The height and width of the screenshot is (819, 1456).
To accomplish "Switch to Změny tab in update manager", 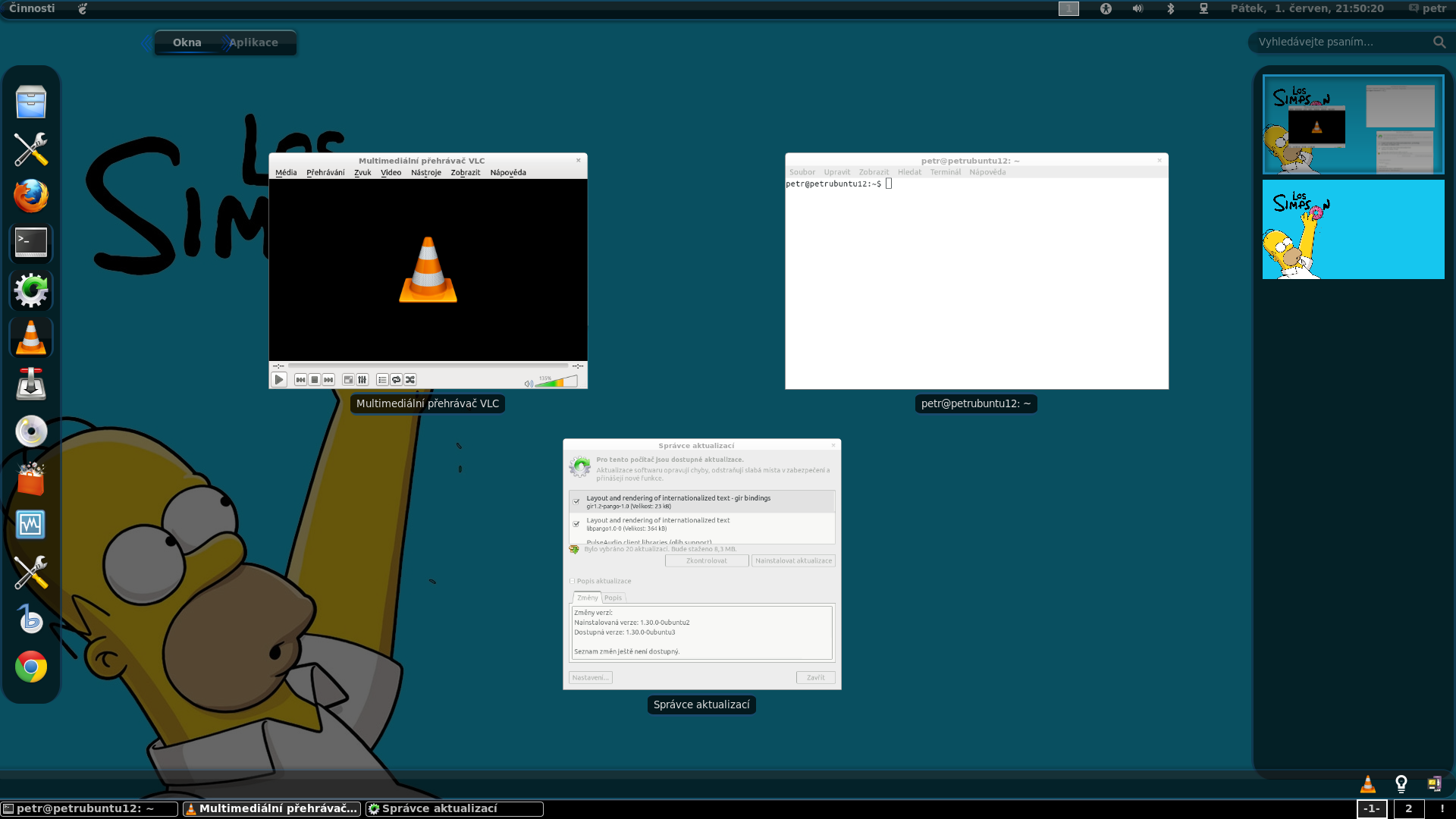I will [587, 598].
